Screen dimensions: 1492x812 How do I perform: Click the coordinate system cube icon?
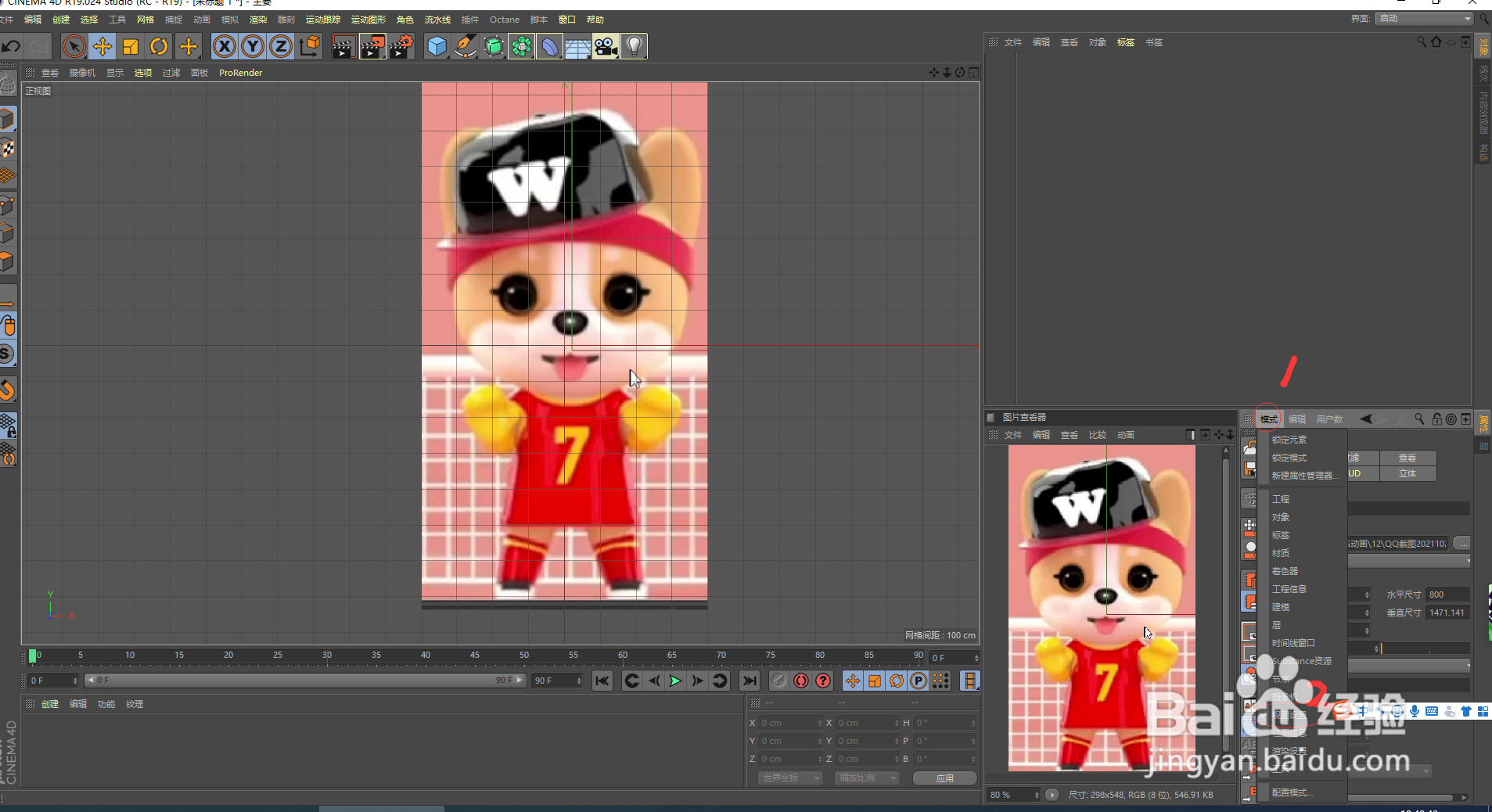coord(310,47)
